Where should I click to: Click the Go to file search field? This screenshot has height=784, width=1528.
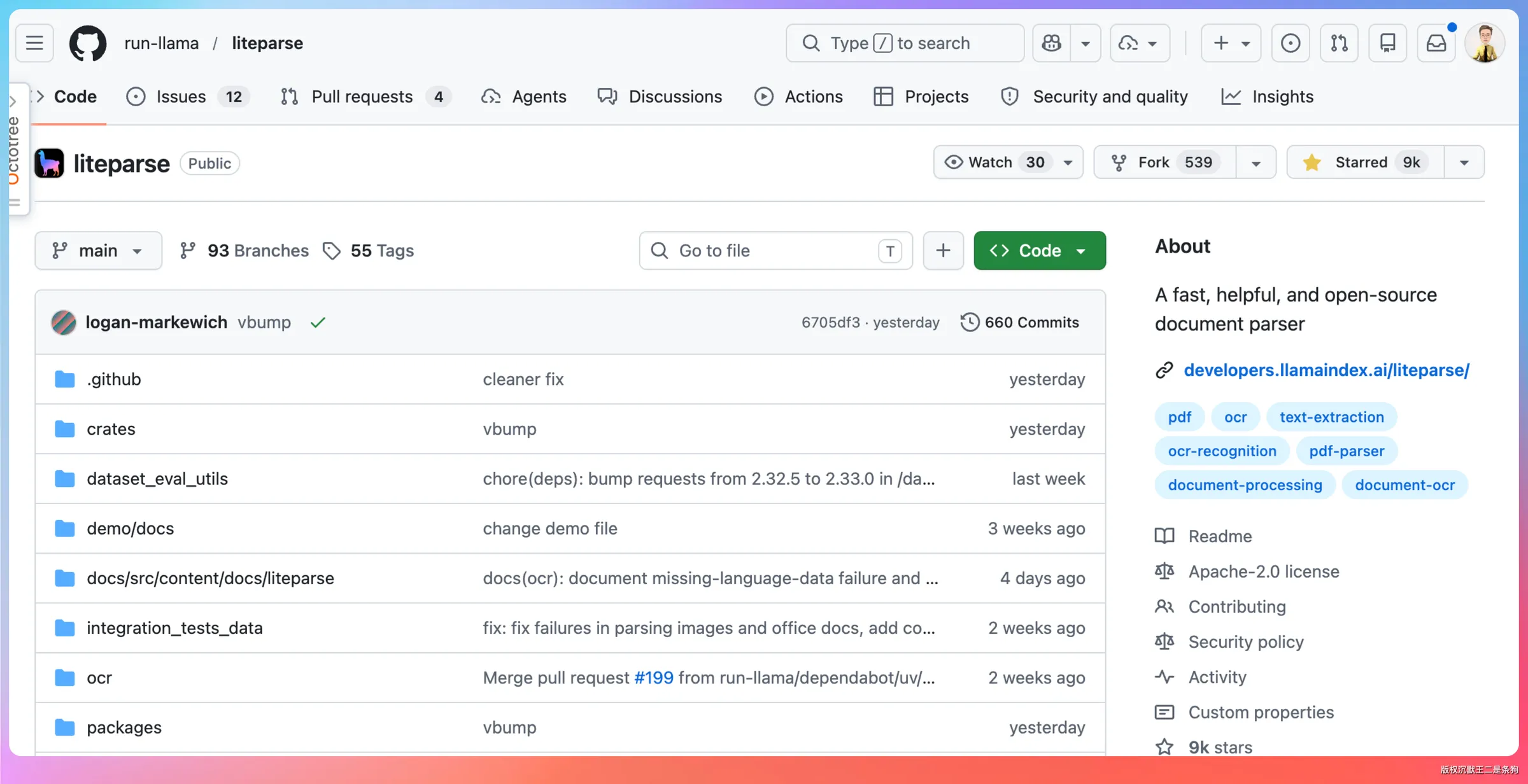[775, 251]
